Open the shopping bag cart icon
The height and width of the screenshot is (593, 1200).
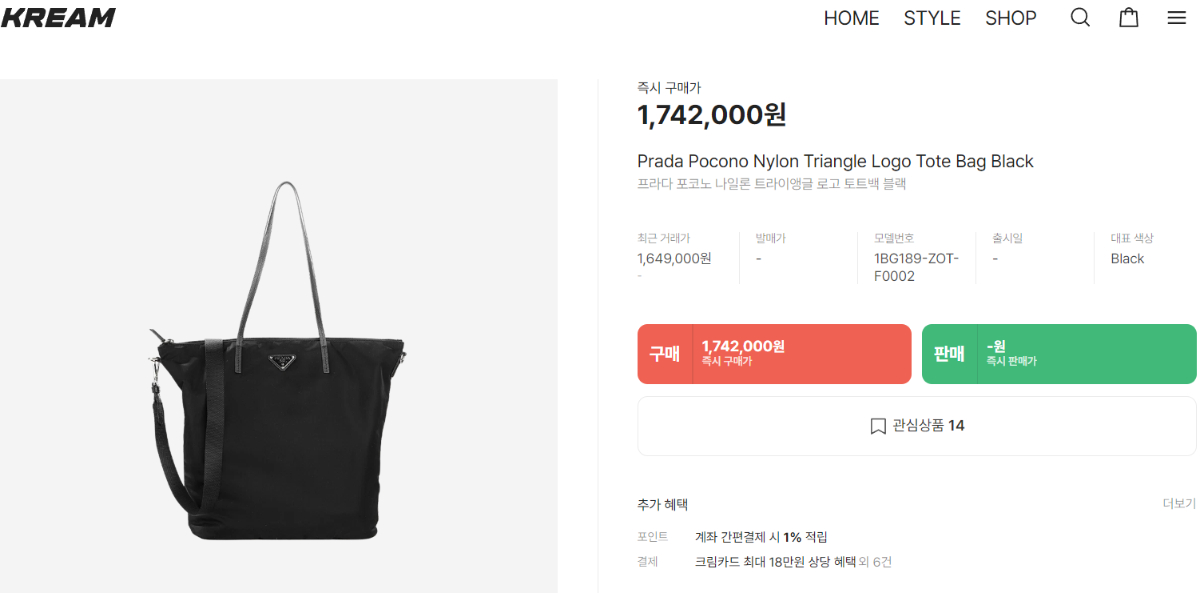[1129, 18]
